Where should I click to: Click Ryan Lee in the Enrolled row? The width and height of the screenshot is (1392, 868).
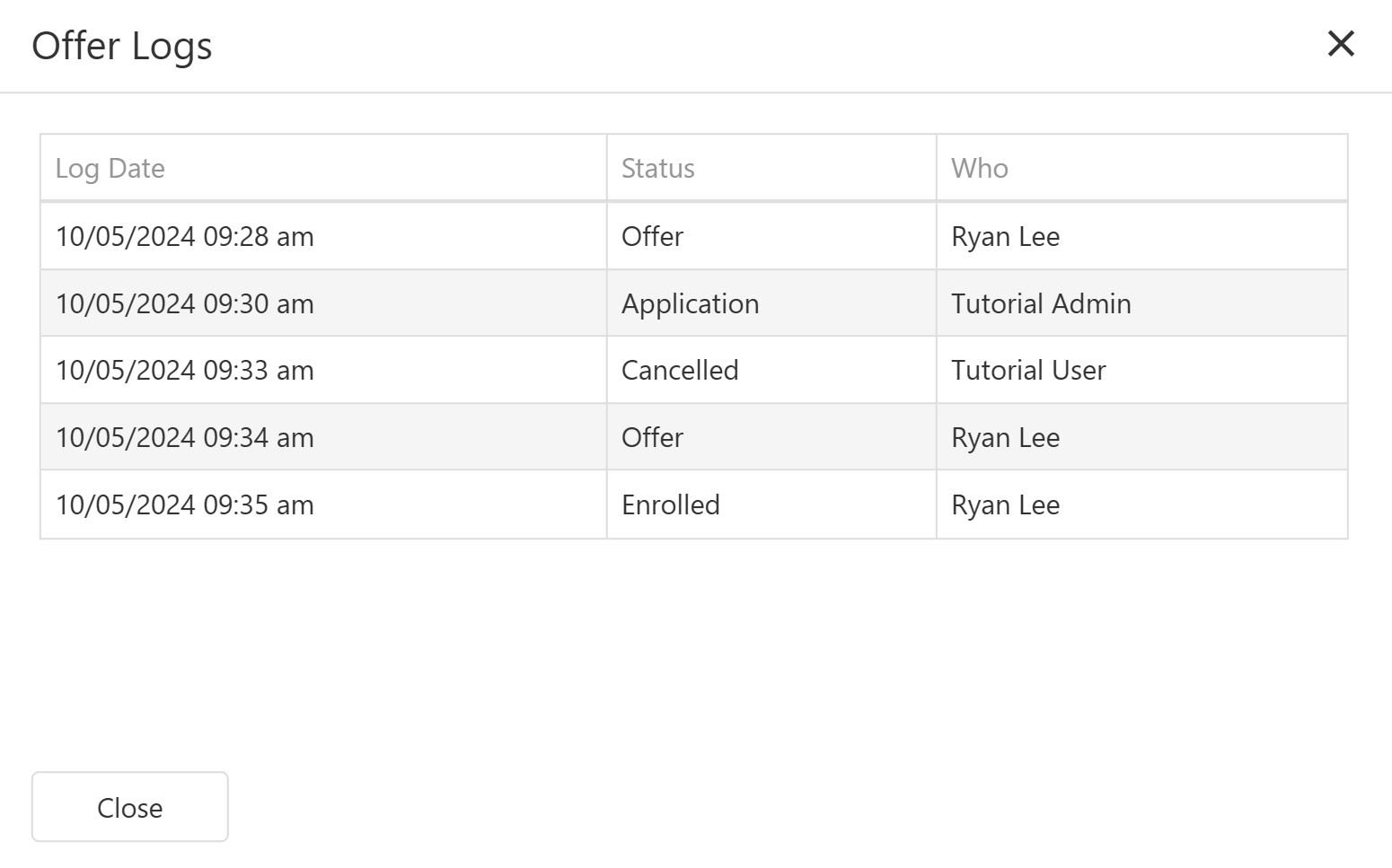(x=1005, y=505)
